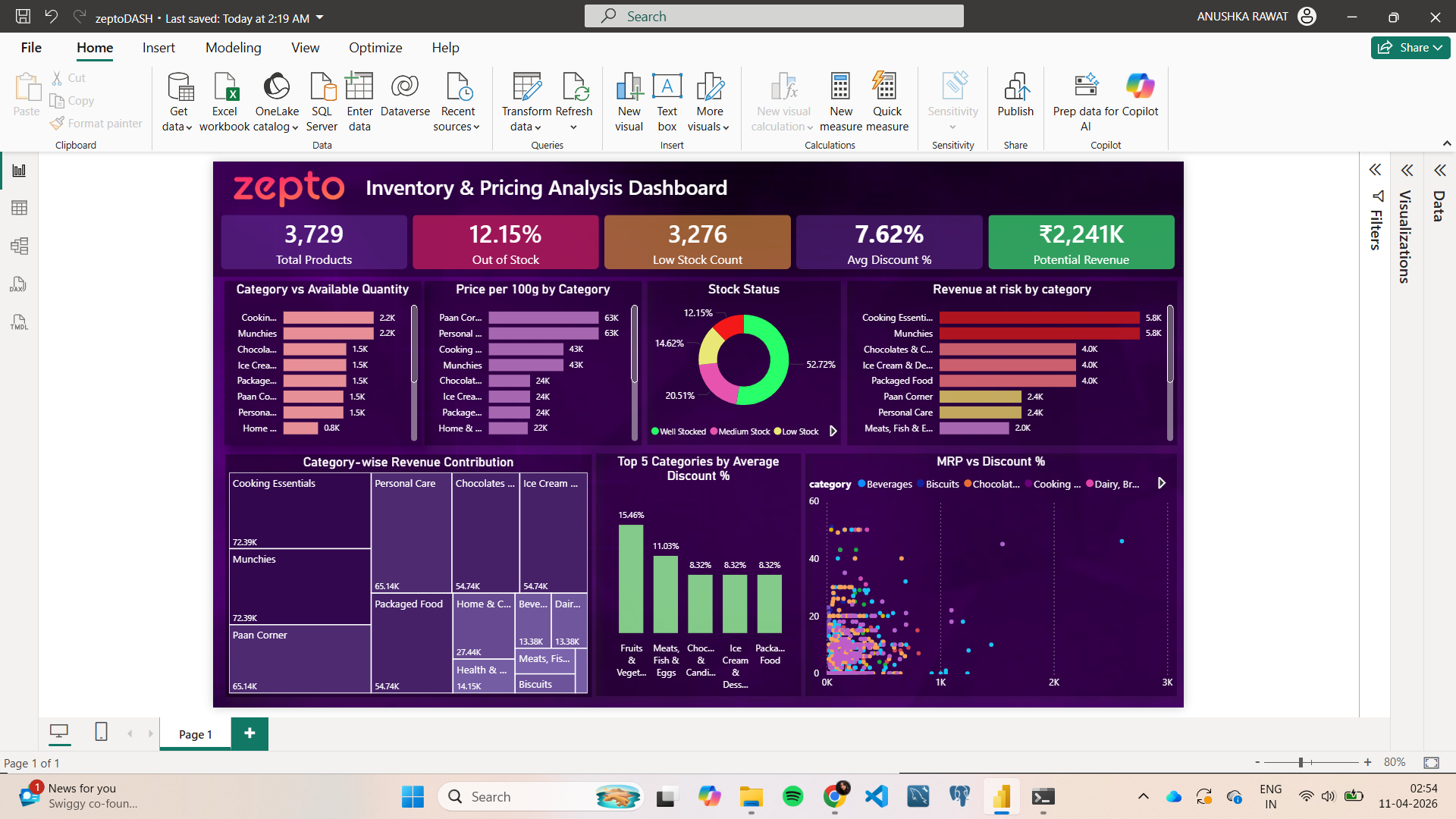Open the ANUSHKA RAWAT account profile

pyautogui.click(x=1256, y=17)
